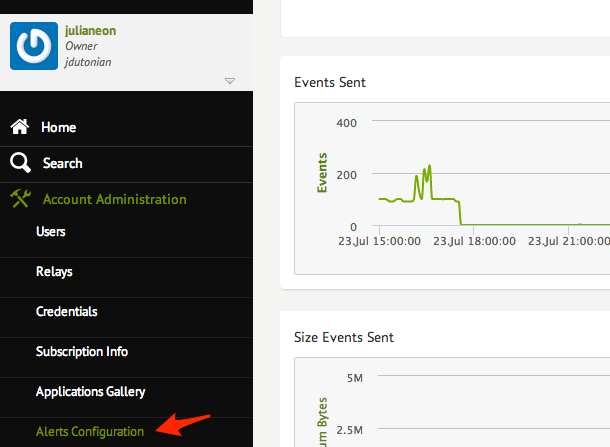Click the 23.Jul 18:00:00 axis label
610x447 pixels.
[x=480, y=241]
